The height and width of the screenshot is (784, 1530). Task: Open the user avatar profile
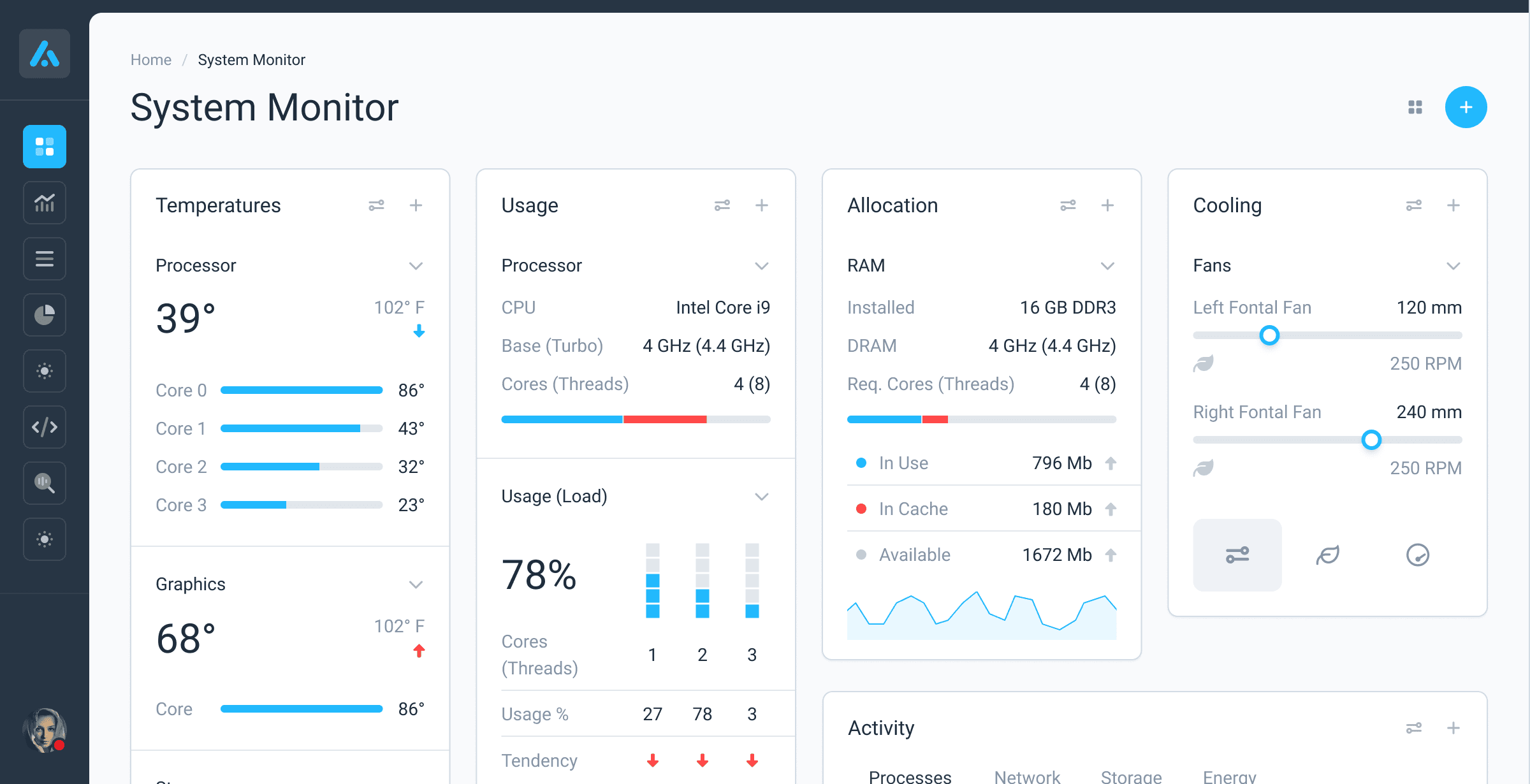click(x=45, y=730)
